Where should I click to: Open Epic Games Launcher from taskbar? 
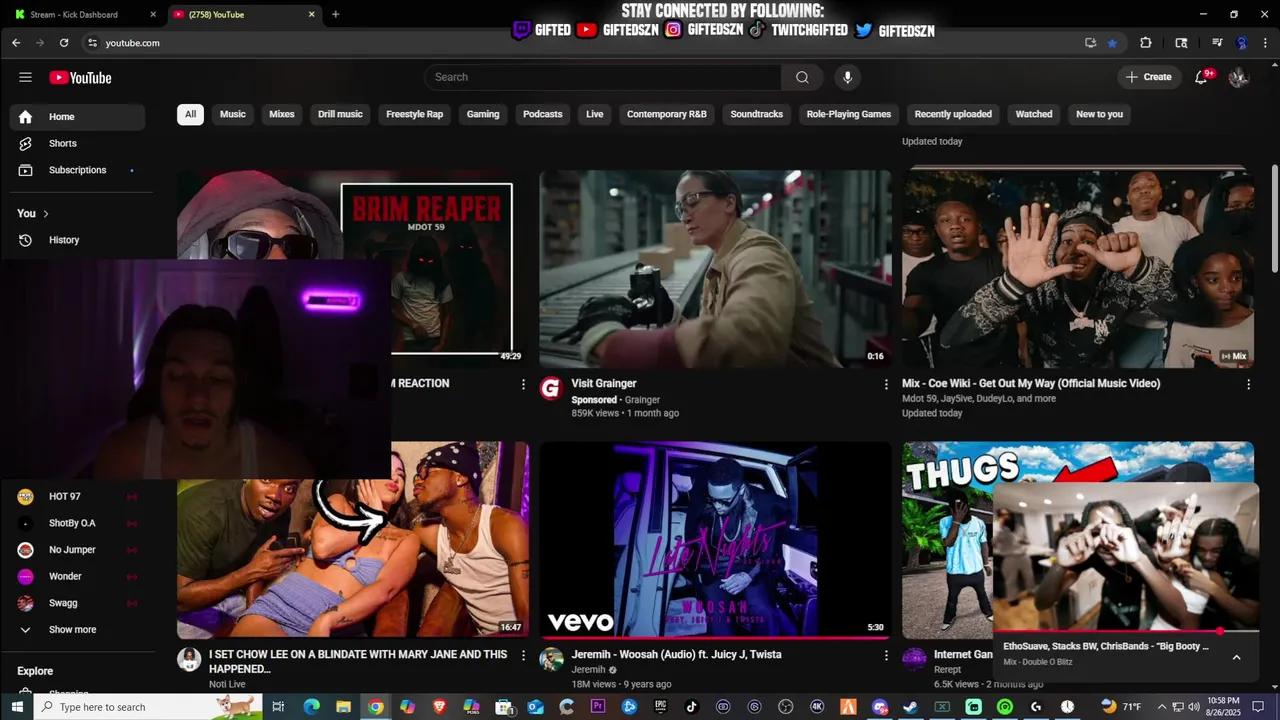point(660,707)
